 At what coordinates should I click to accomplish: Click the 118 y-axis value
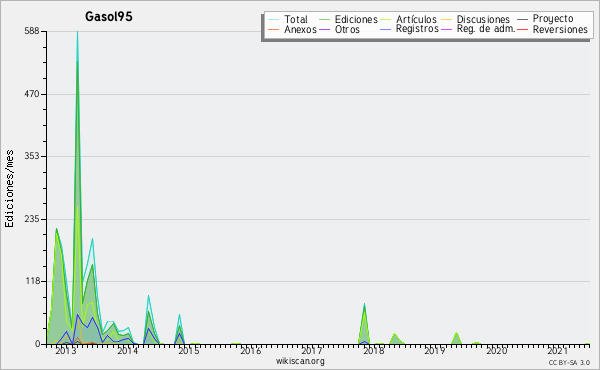[33, 281]
